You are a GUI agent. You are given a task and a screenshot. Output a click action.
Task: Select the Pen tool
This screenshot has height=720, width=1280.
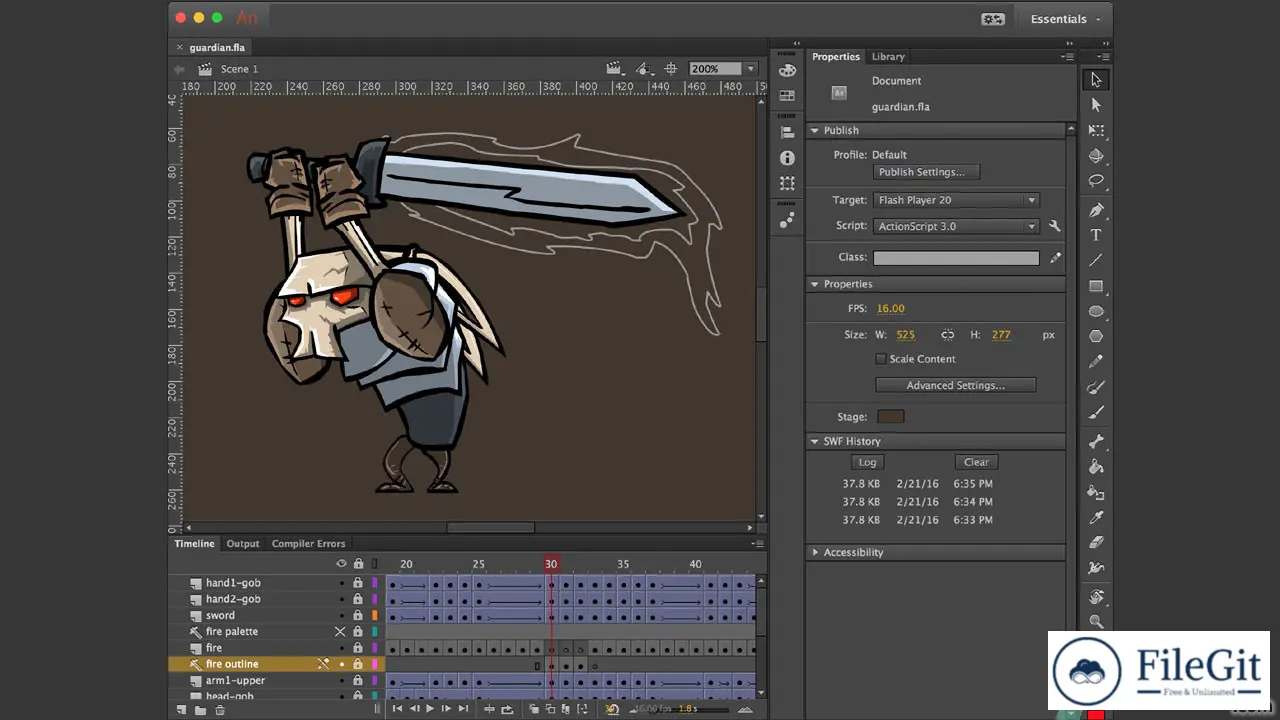[1096, 210]
